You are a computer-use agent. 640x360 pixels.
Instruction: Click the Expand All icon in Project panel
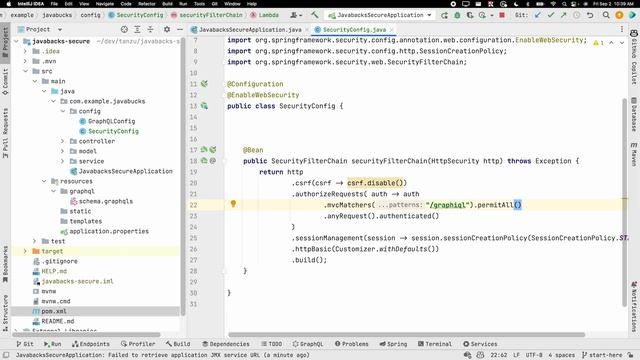pos(137,29)
